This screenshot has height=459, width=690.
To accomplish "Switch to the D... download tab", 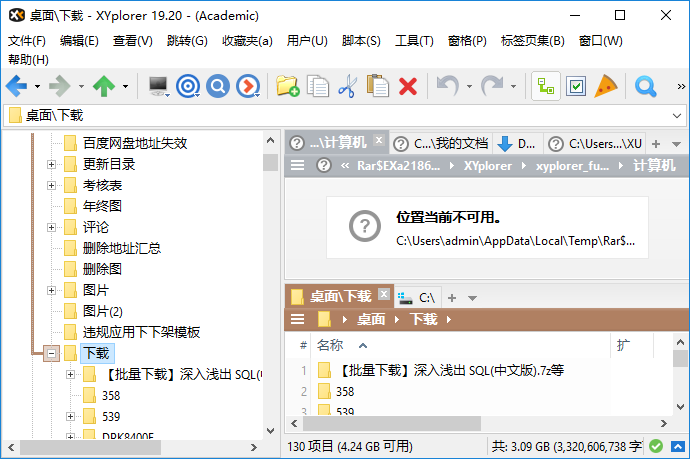I will point(518,143).
